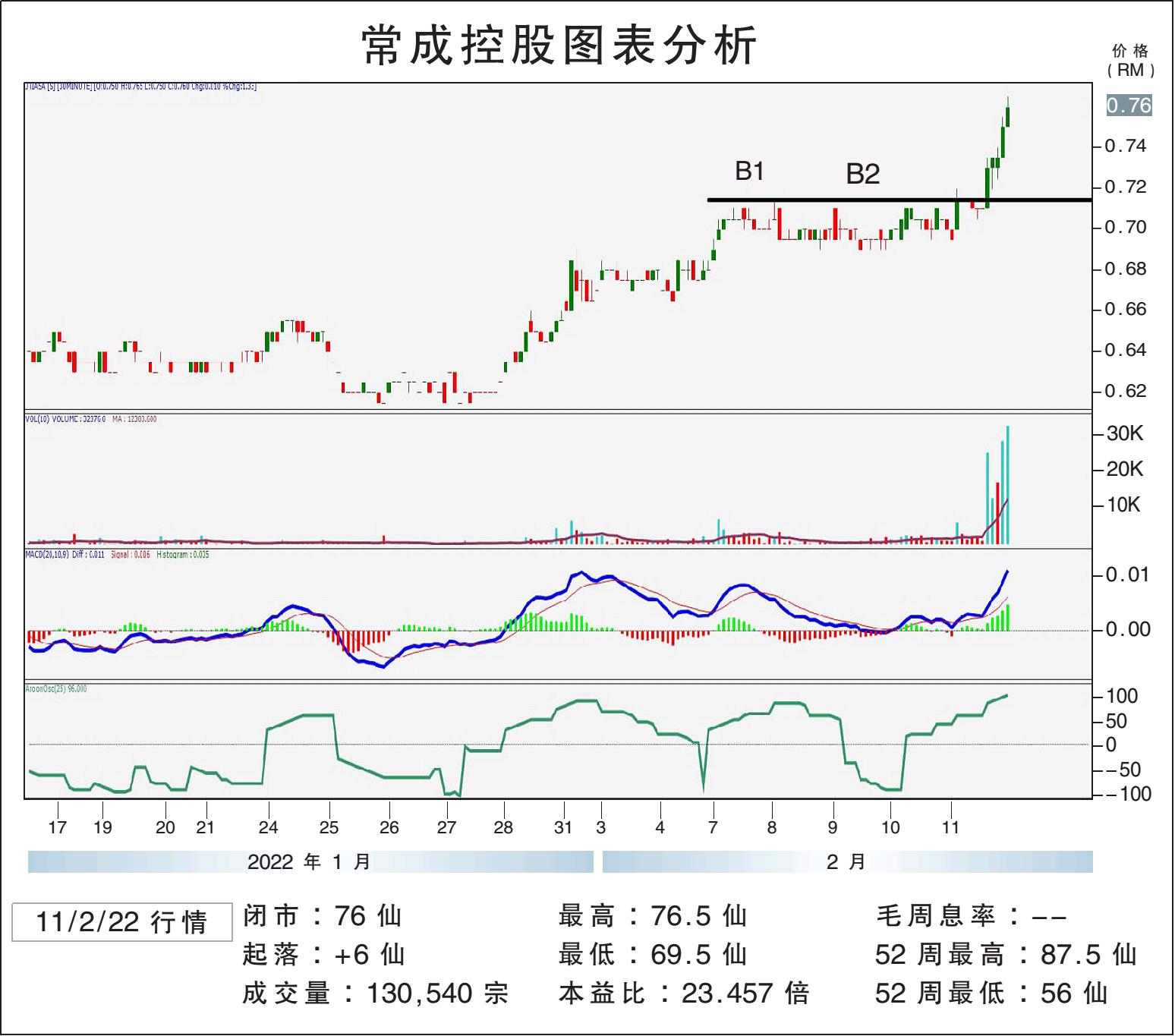This screenshot has width=1175, height=1036.
Task: Click the −100 Aroon axis label
Action: (x=1129, y=794)
